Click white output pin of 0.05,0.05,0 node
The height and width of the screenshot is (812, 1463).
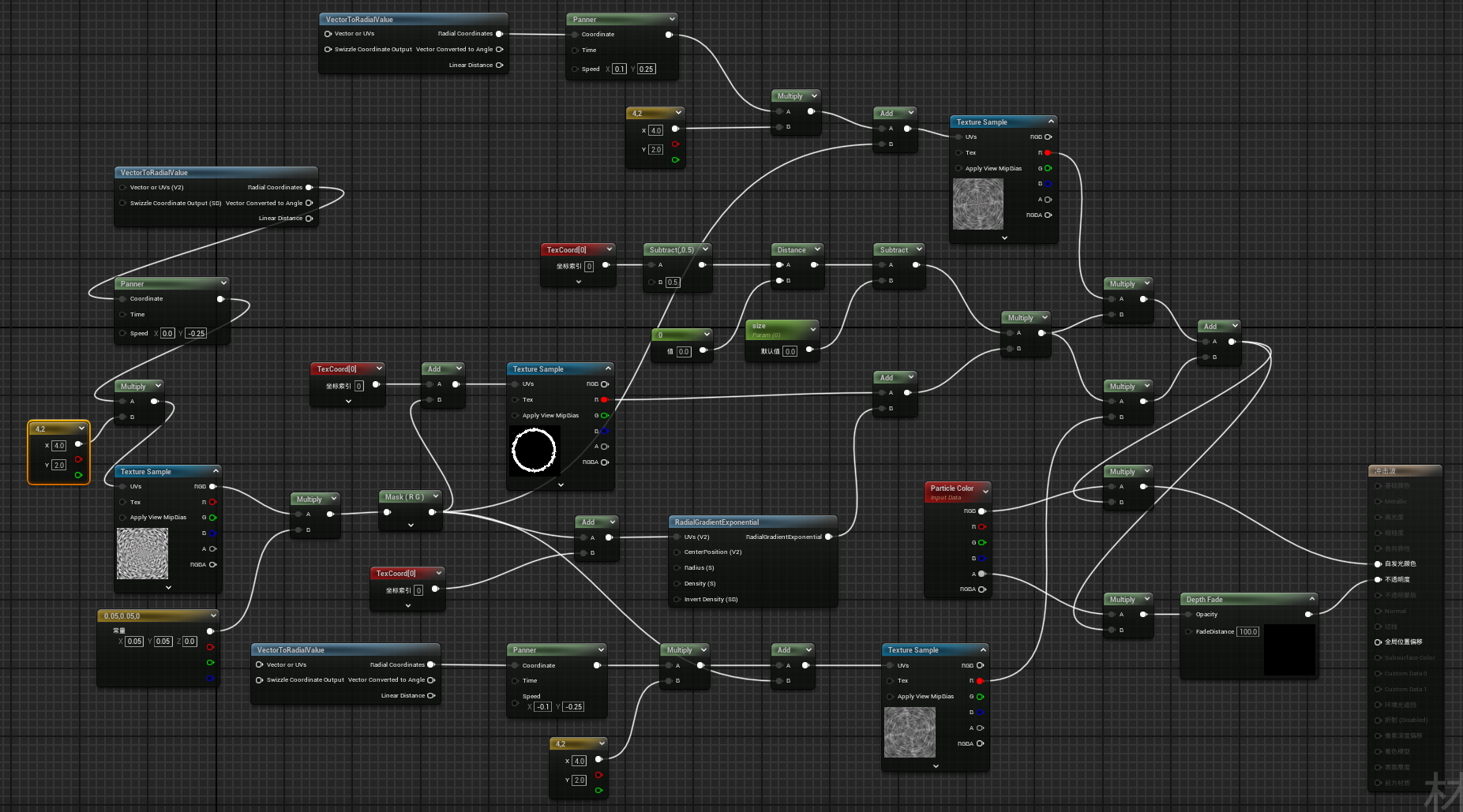pos(210,631)
